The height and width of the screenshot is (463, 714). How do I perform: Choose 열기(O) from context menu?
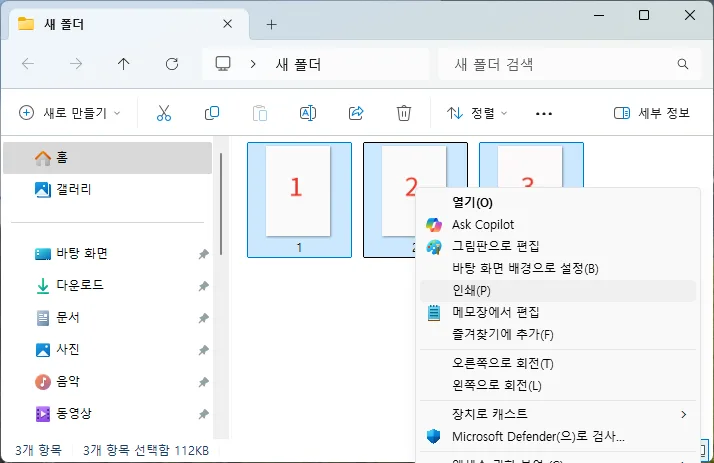[558, 203]
